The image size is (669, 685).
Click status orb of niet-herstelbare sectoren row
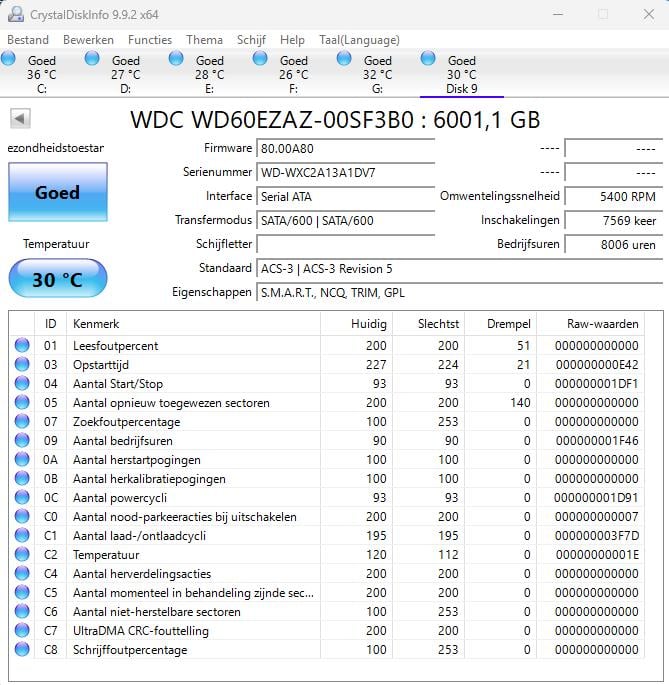22,611
